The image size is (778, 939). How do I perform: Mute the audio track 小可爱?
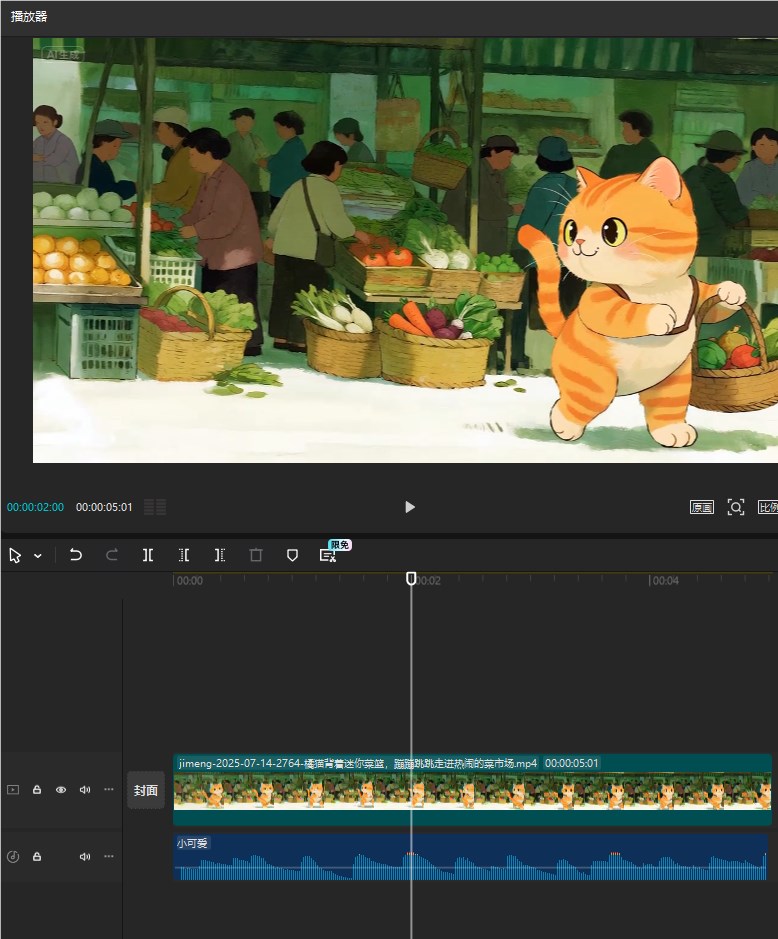(85, 857)
